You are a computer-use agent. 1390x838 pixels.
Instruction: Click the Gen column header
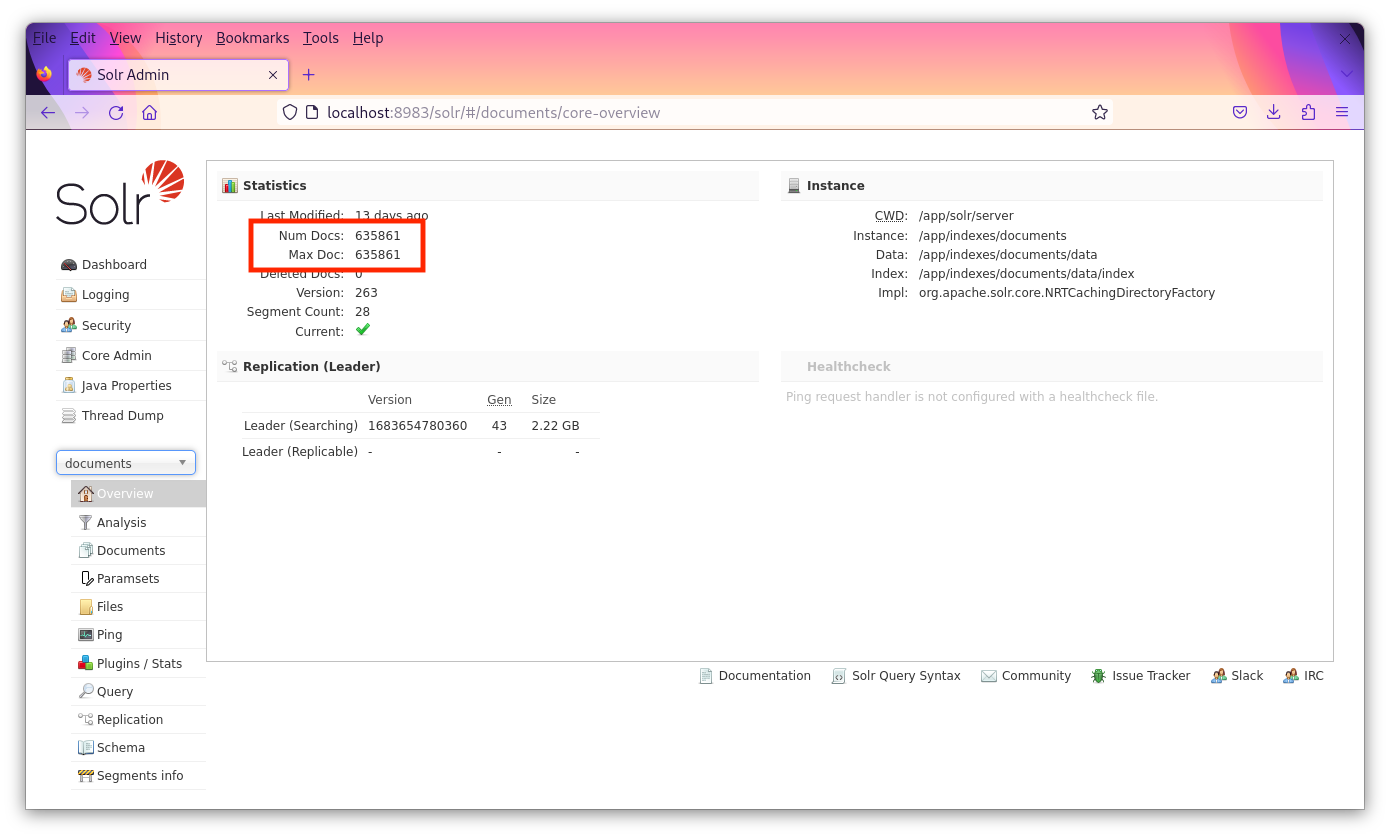pyautogui.click(x=499, y=400)
